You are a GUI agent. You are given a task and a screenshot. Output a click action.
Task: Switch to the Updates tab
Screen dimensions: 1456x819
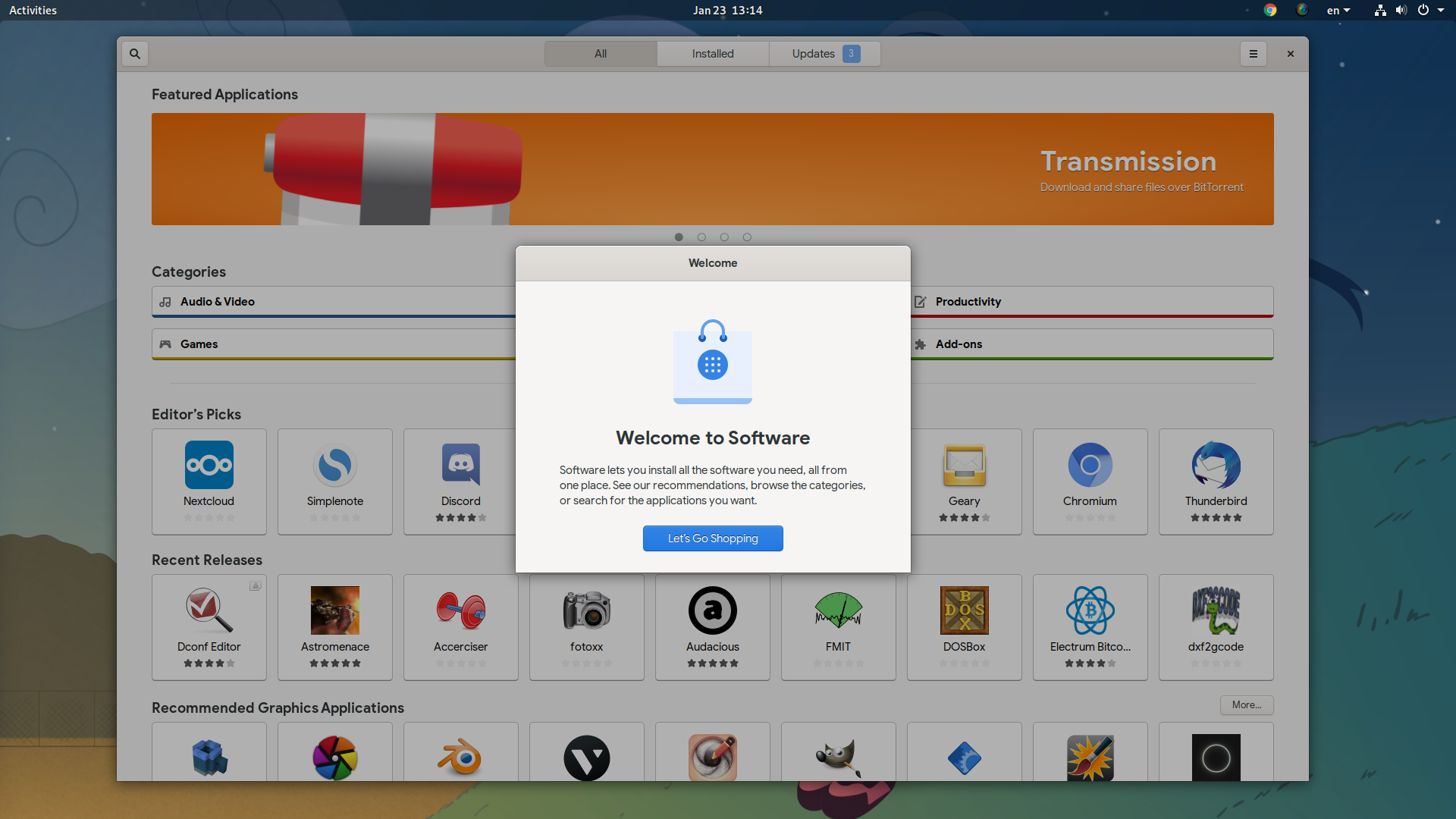point(825,54)
